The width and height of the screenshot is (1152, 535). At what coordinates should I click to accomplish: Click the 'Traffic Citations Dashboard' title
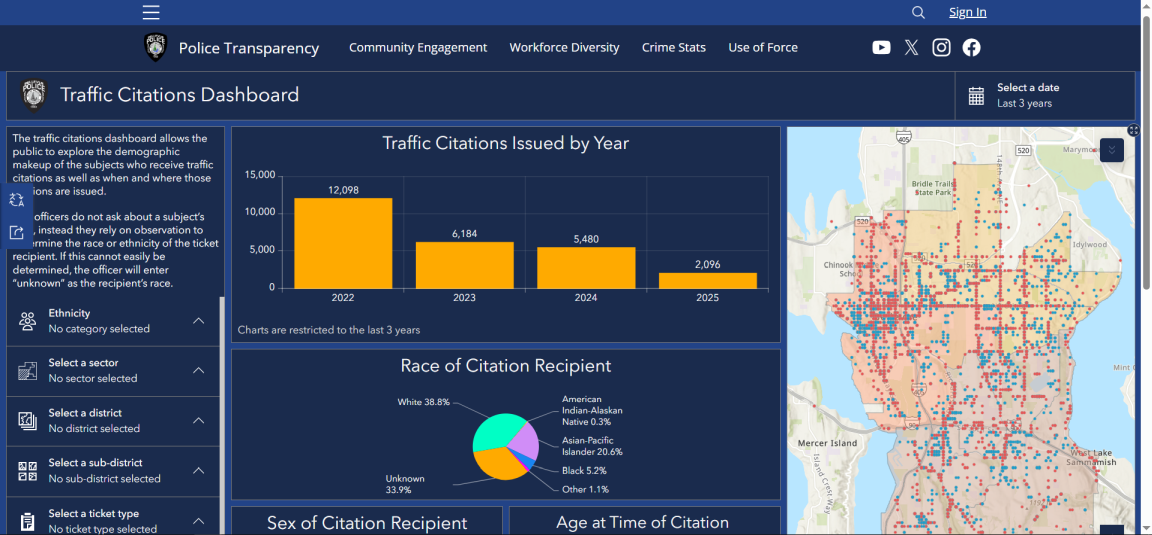pos(179,95)
